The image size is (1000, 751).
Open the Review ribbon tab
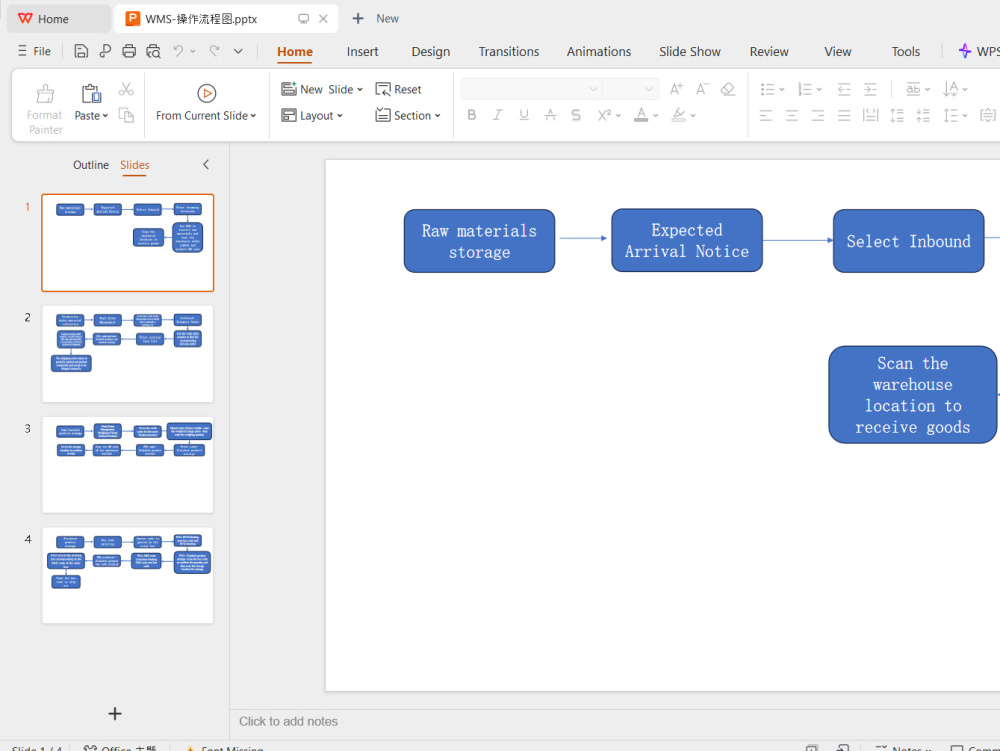point(768,52)
